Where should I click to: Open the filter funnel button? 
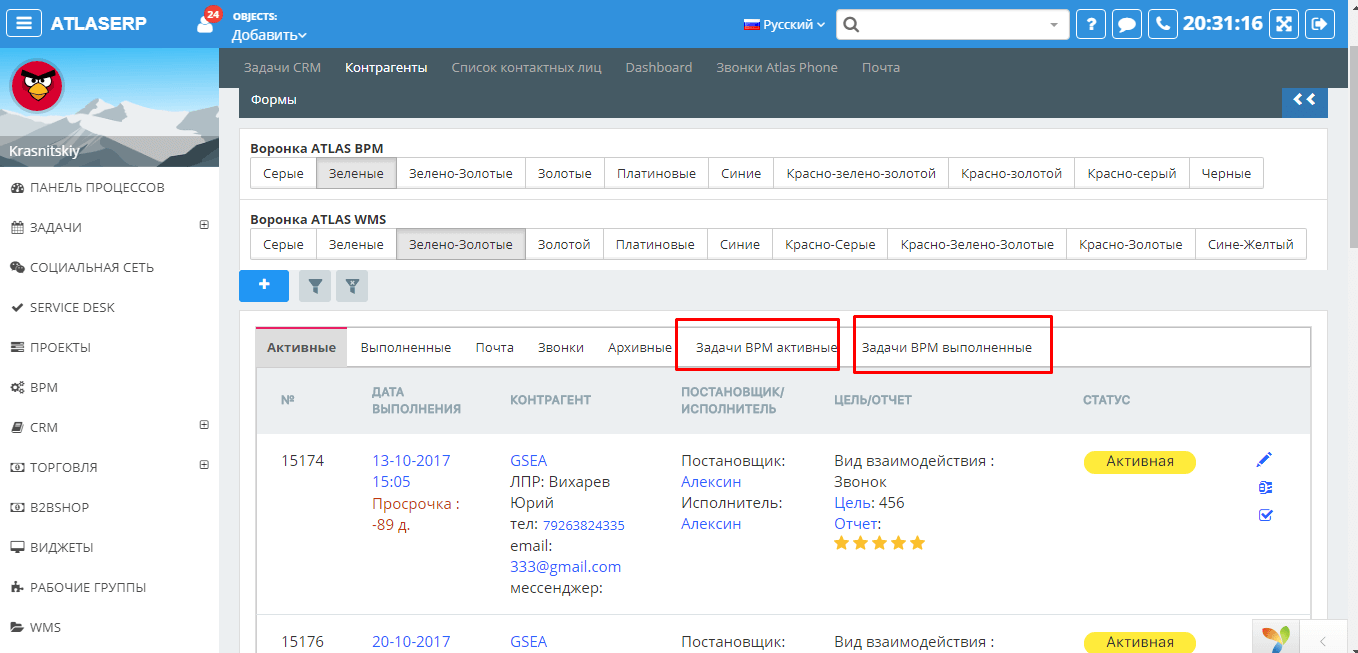[x=315, y=286]
